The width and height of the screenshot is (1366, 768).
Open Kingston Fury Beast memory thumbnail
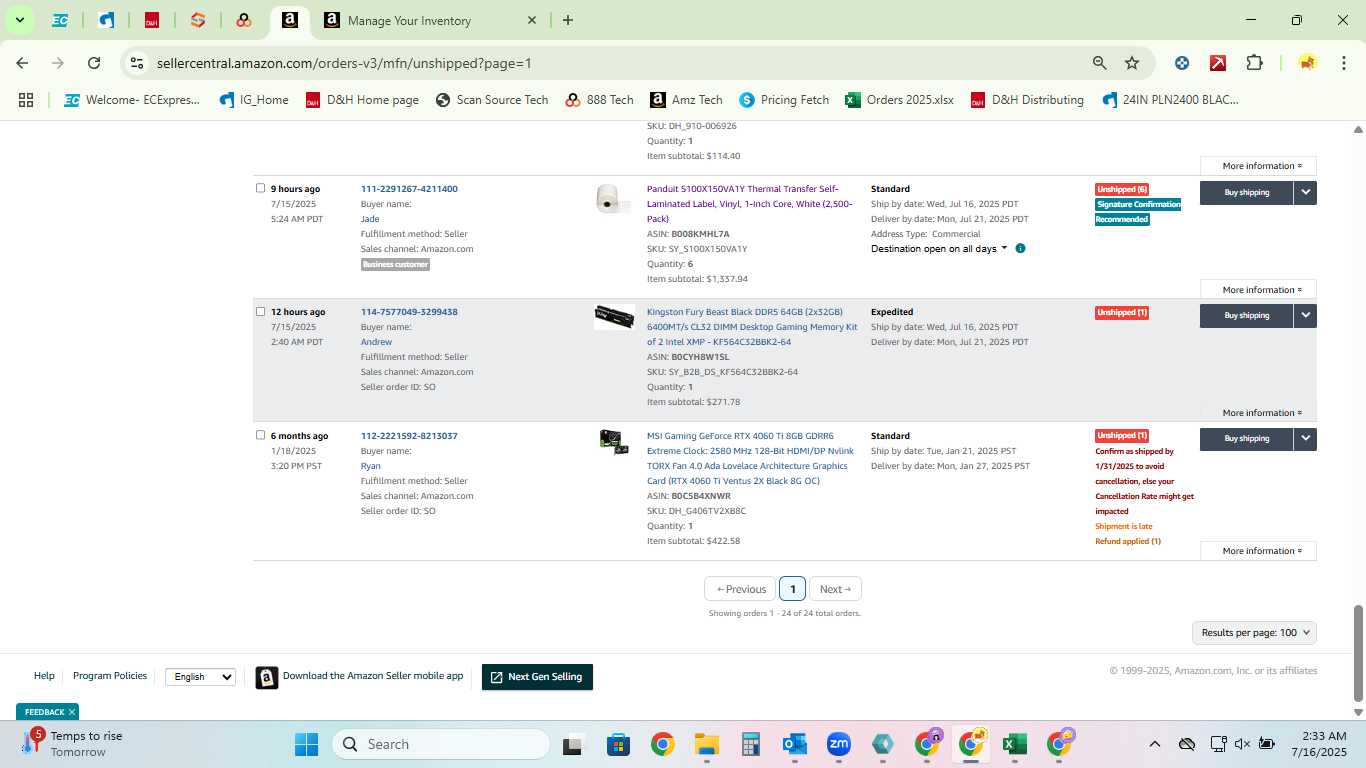point(614,316)
